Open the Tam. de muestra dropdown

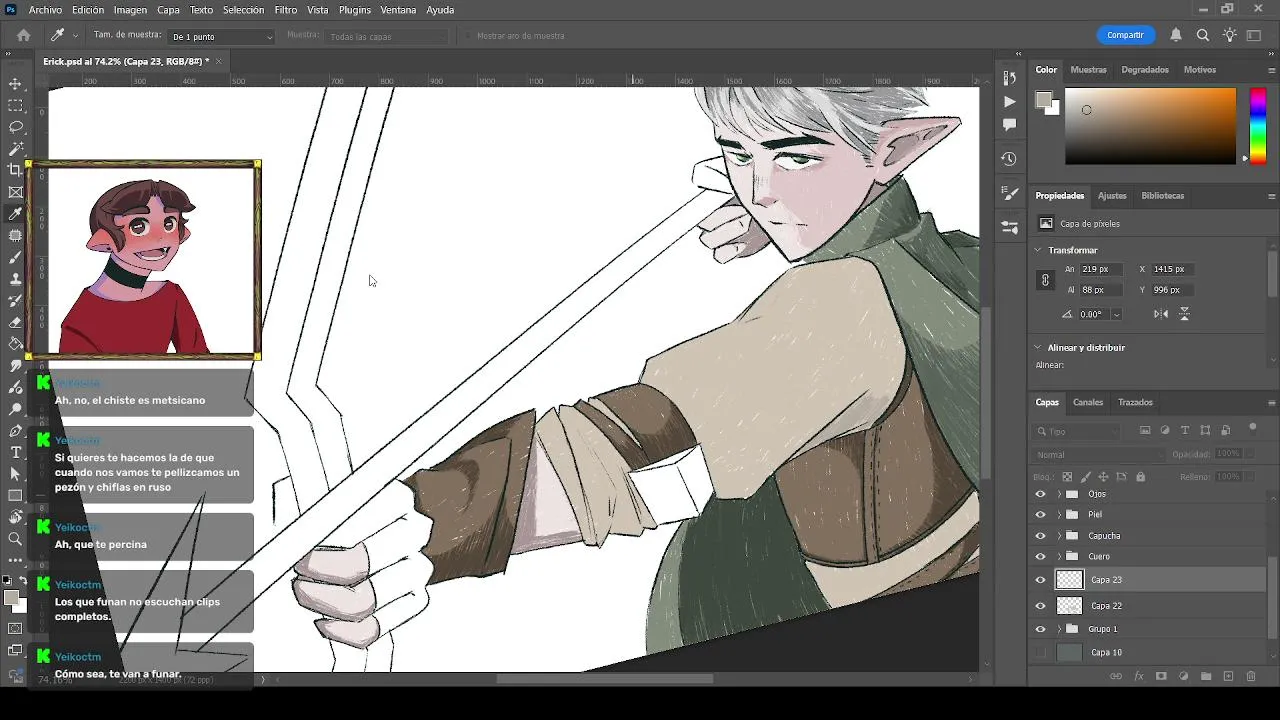[x=221, y=37]
